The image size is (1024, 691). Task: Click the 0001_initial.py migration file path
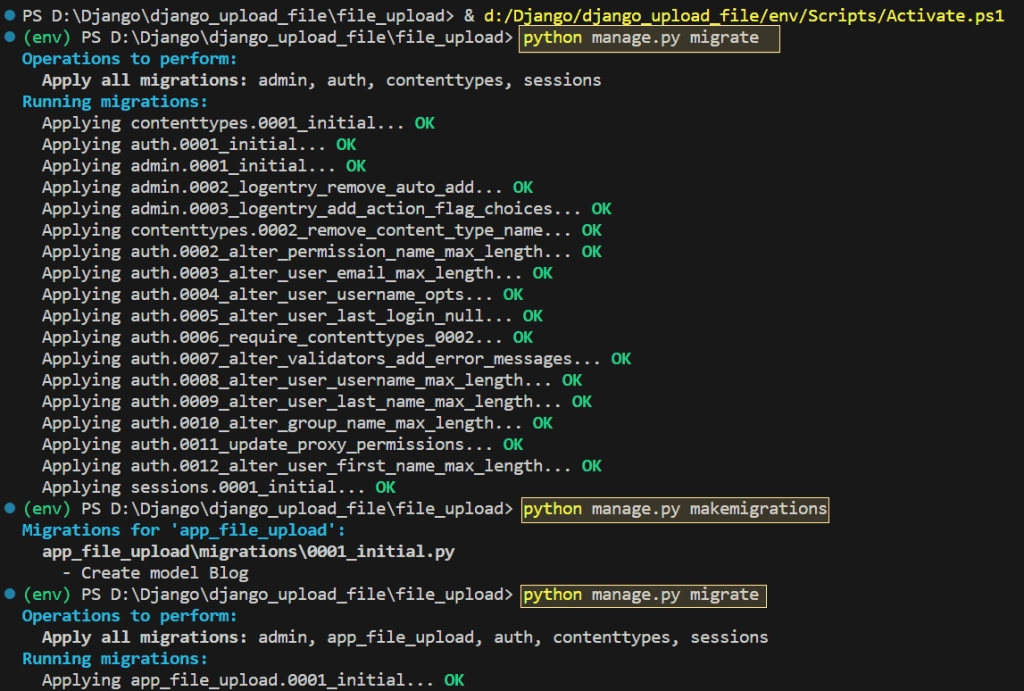click(x=250, y=551)
